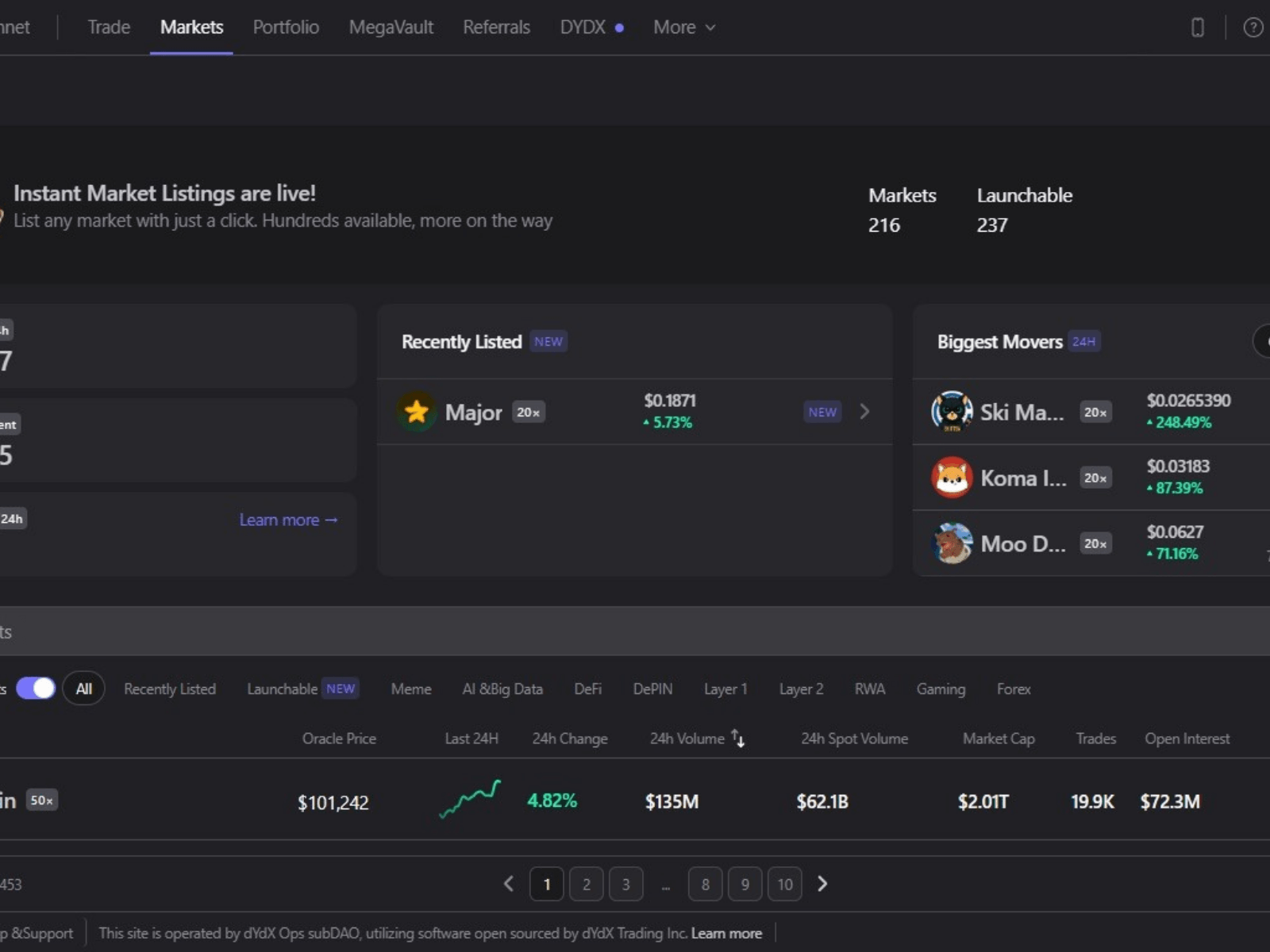
Task: Go to next page arrow
Action: pos(822,884)
